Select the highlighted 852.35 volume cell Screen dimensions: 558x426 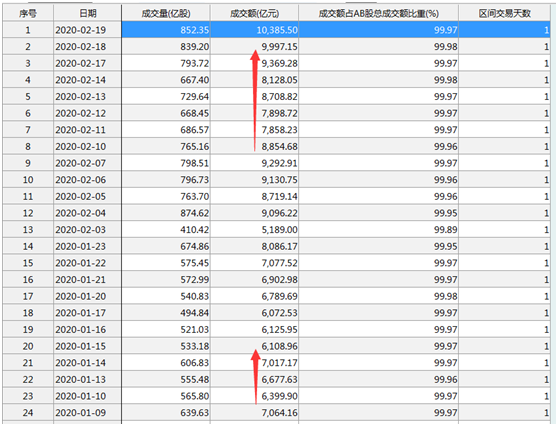(166, 30)
